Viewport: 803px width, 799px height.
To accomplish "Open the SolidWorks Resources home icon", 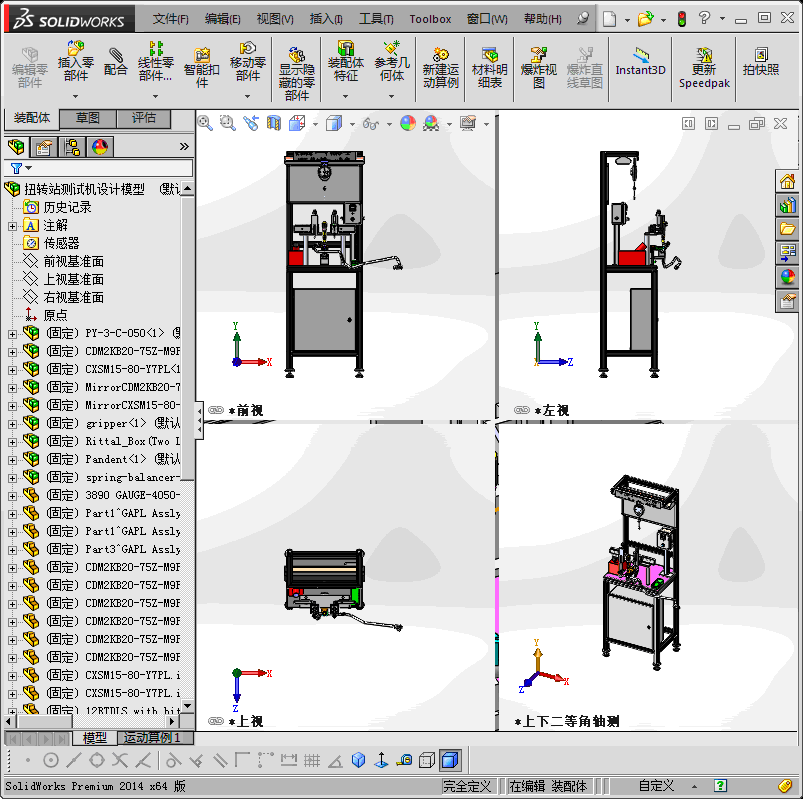I will (x=788, y=181).
